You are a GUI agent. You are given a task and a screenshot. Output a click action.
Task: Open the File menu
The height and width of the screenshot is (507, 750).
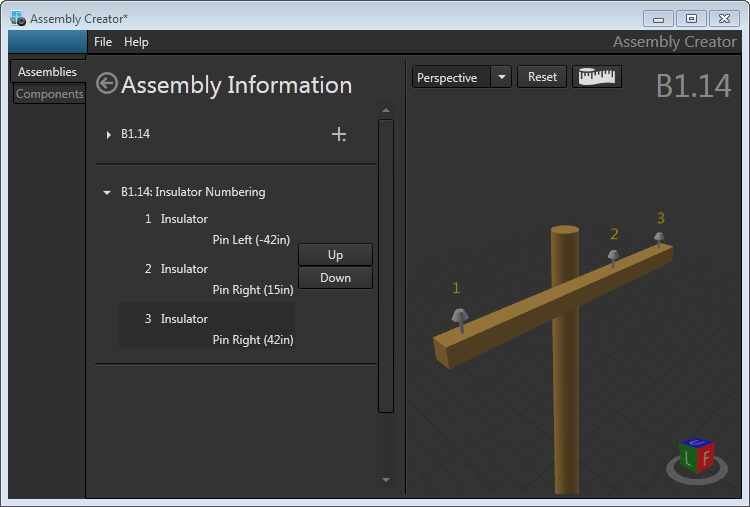coord(103,42)
